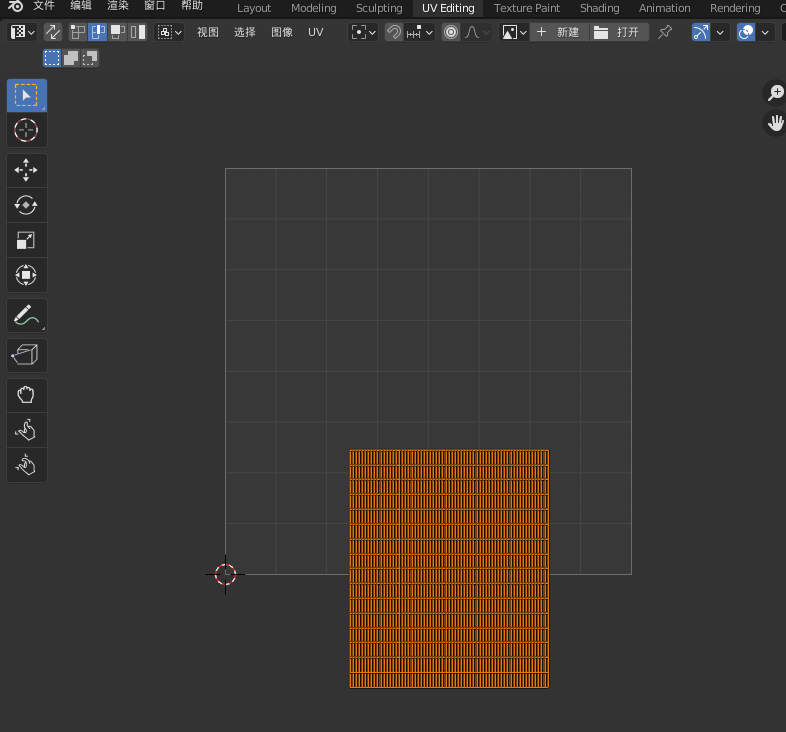Image resolution: width=786 pixels, height=732 pixels.
Task: Open the editor type dropdown
Action: click(22, 33)
